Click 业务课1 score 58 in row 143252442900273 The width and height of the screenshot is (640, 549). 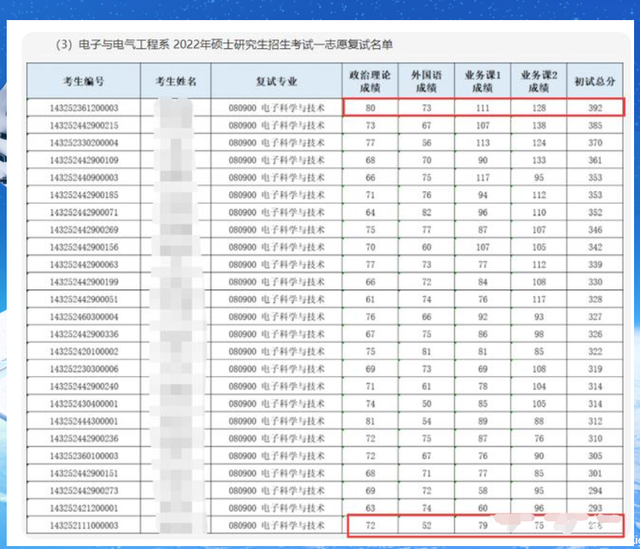482,491
